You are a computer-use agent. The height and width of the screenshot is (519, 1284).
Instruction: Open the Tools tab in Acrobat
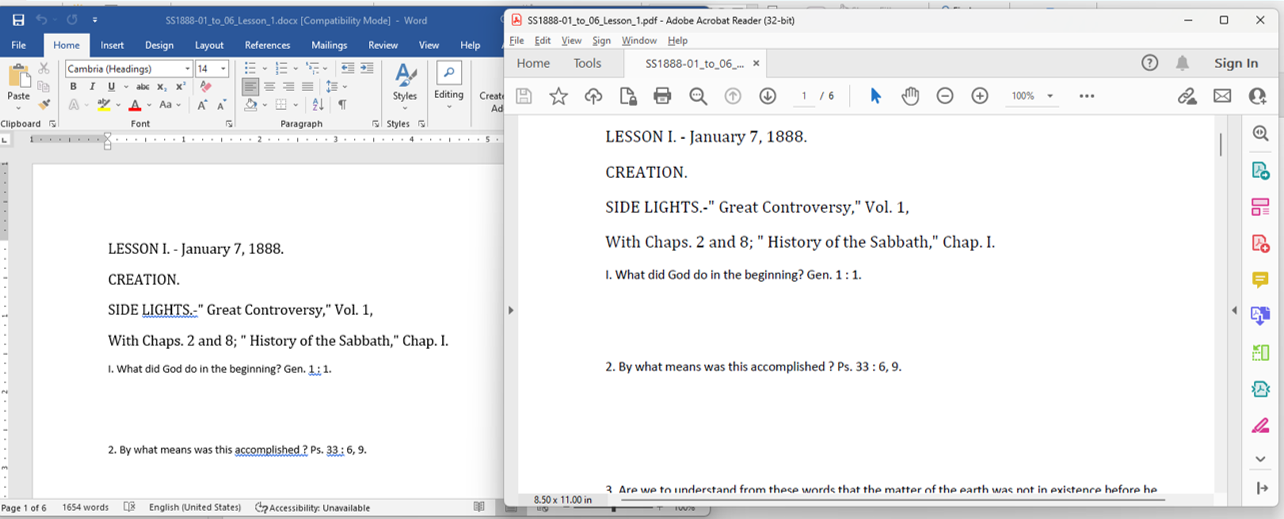coord(587,63)
